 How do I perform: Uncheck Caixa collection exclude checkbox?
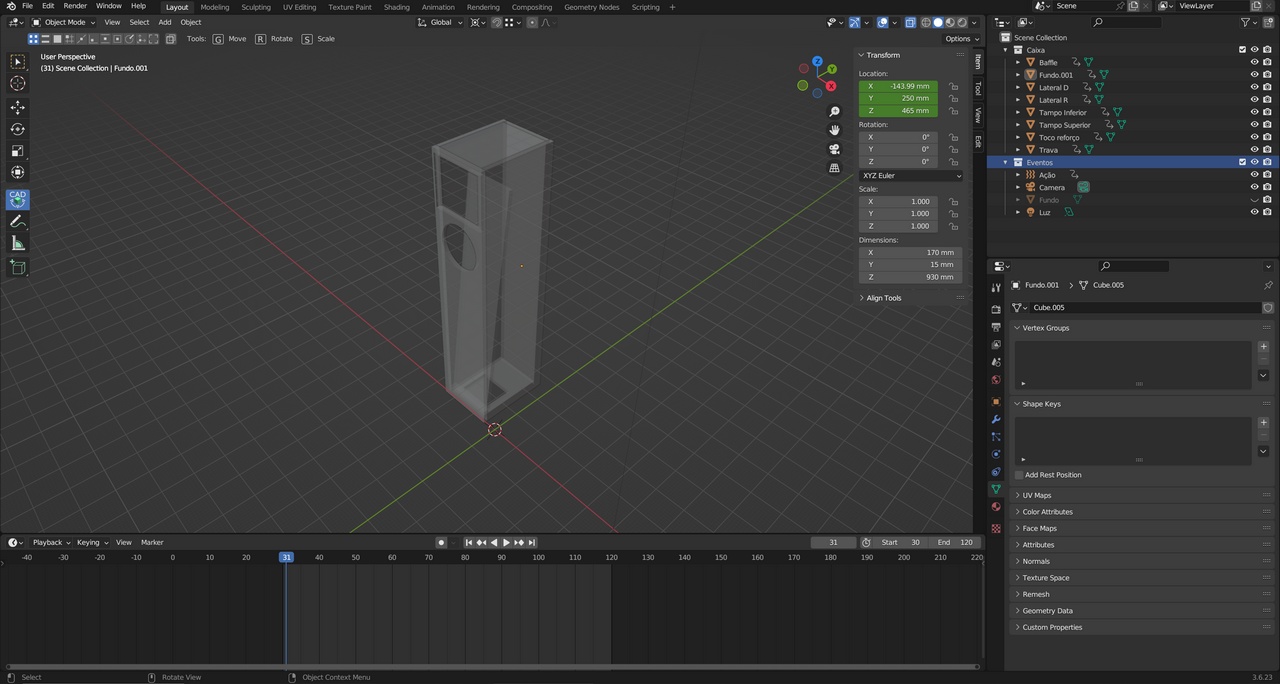tap(1242, 50)
